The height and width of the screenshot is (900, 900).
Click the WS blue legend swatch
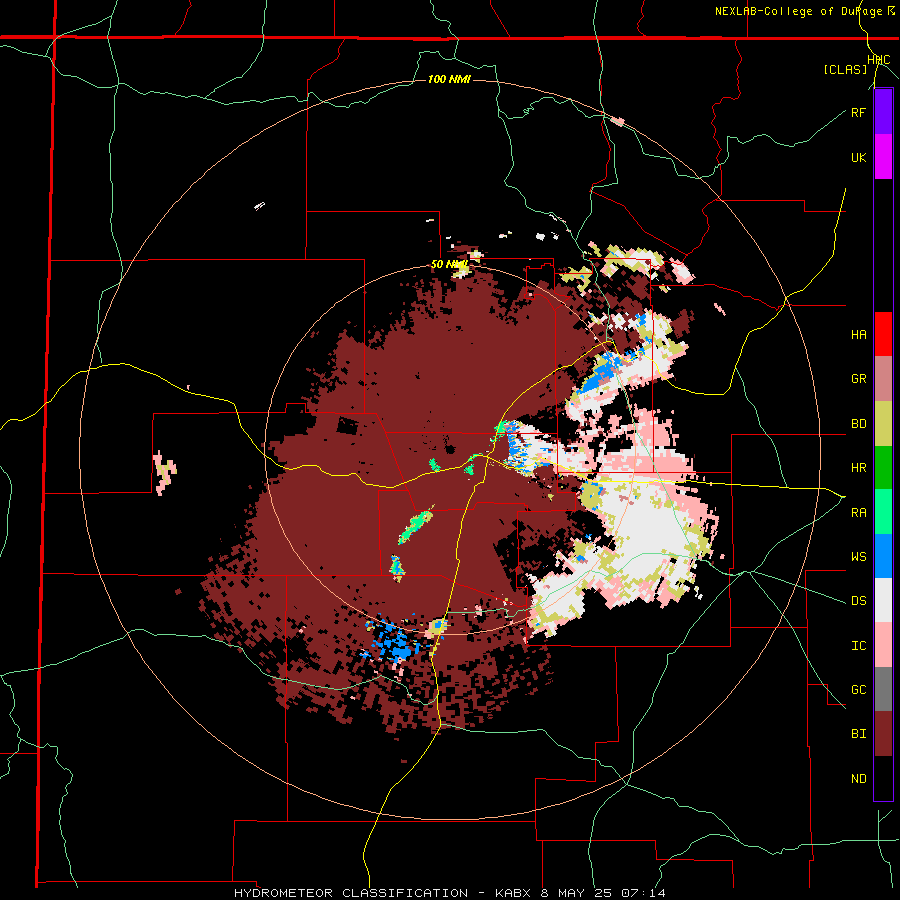[x=883, y=556]
